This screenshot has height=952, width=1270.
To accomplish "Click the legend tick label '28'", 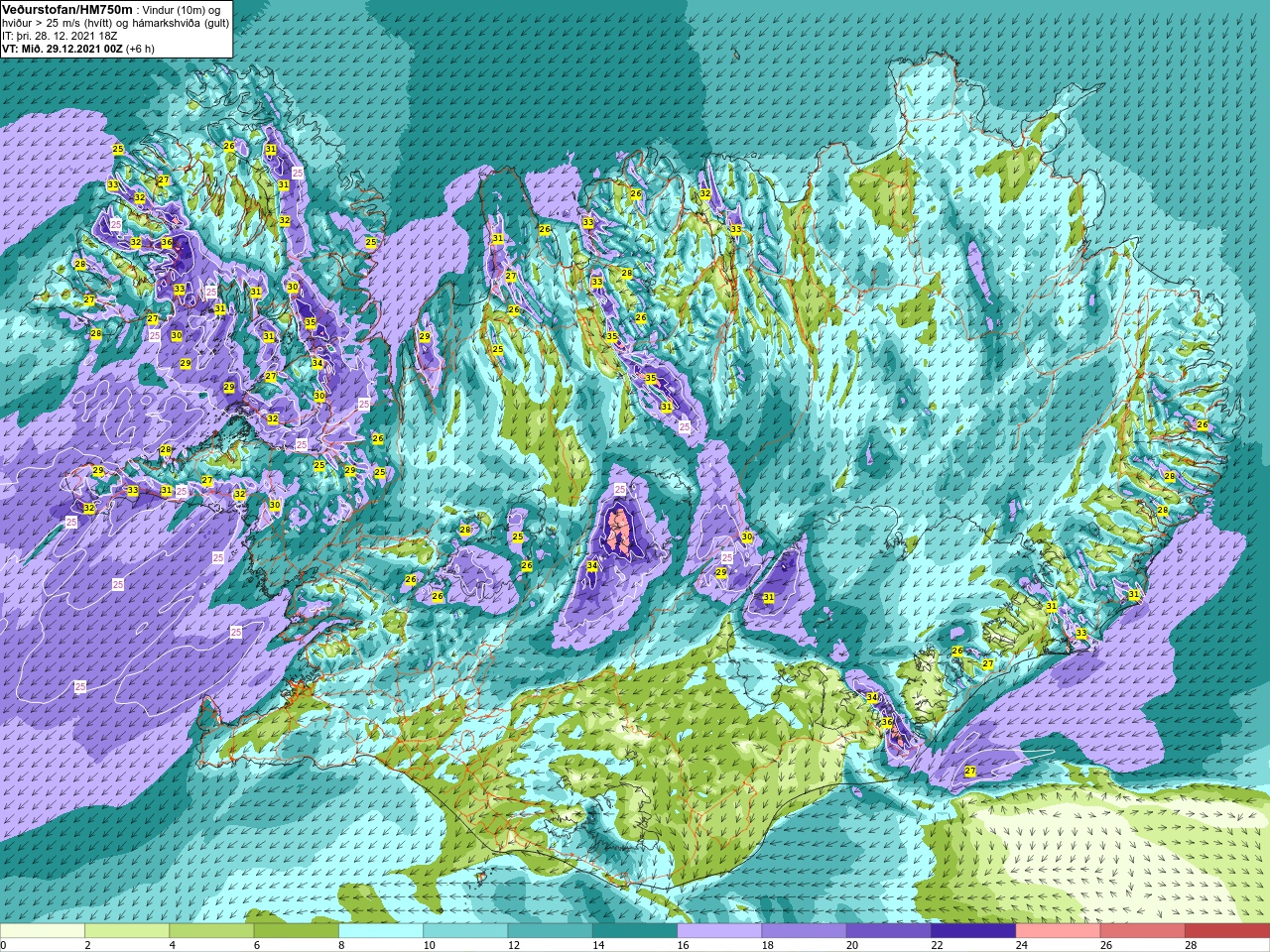I will click(x=1191, y=945).
